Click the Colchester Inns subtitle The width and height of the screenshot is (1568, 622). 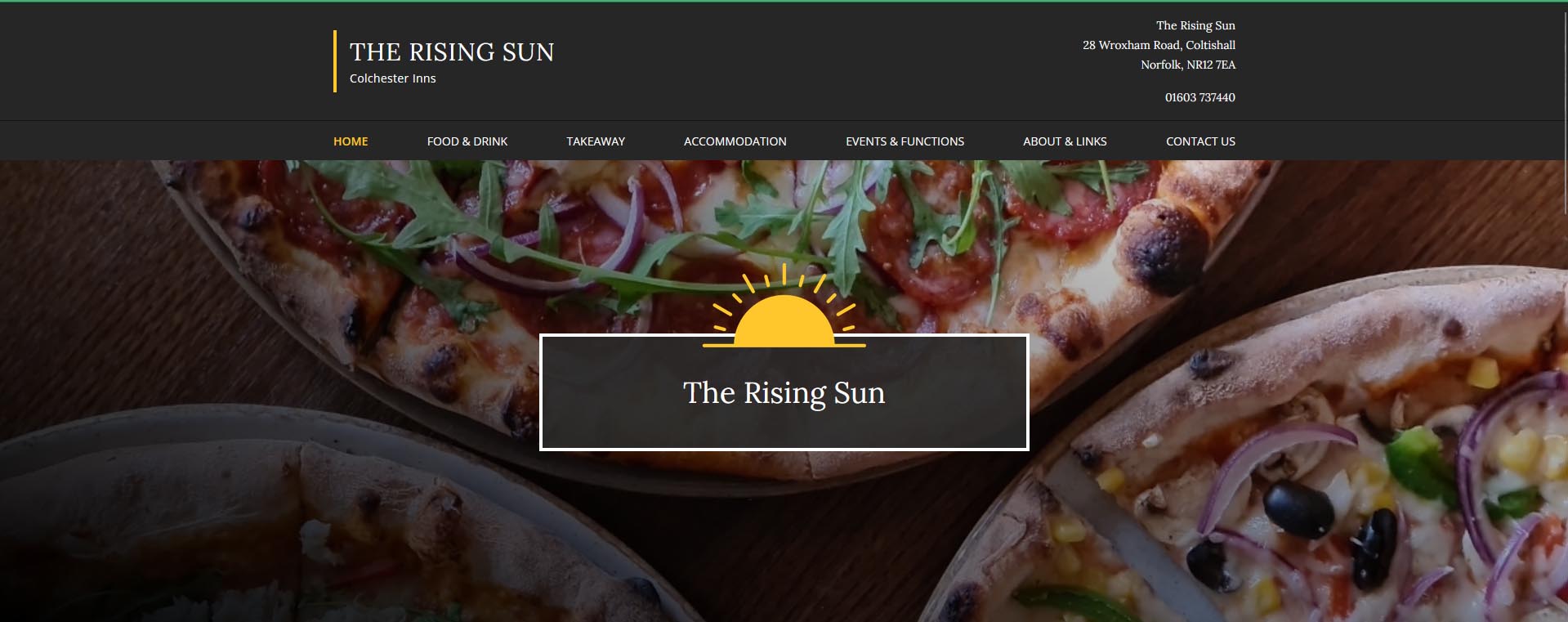[x=393, y=78]
